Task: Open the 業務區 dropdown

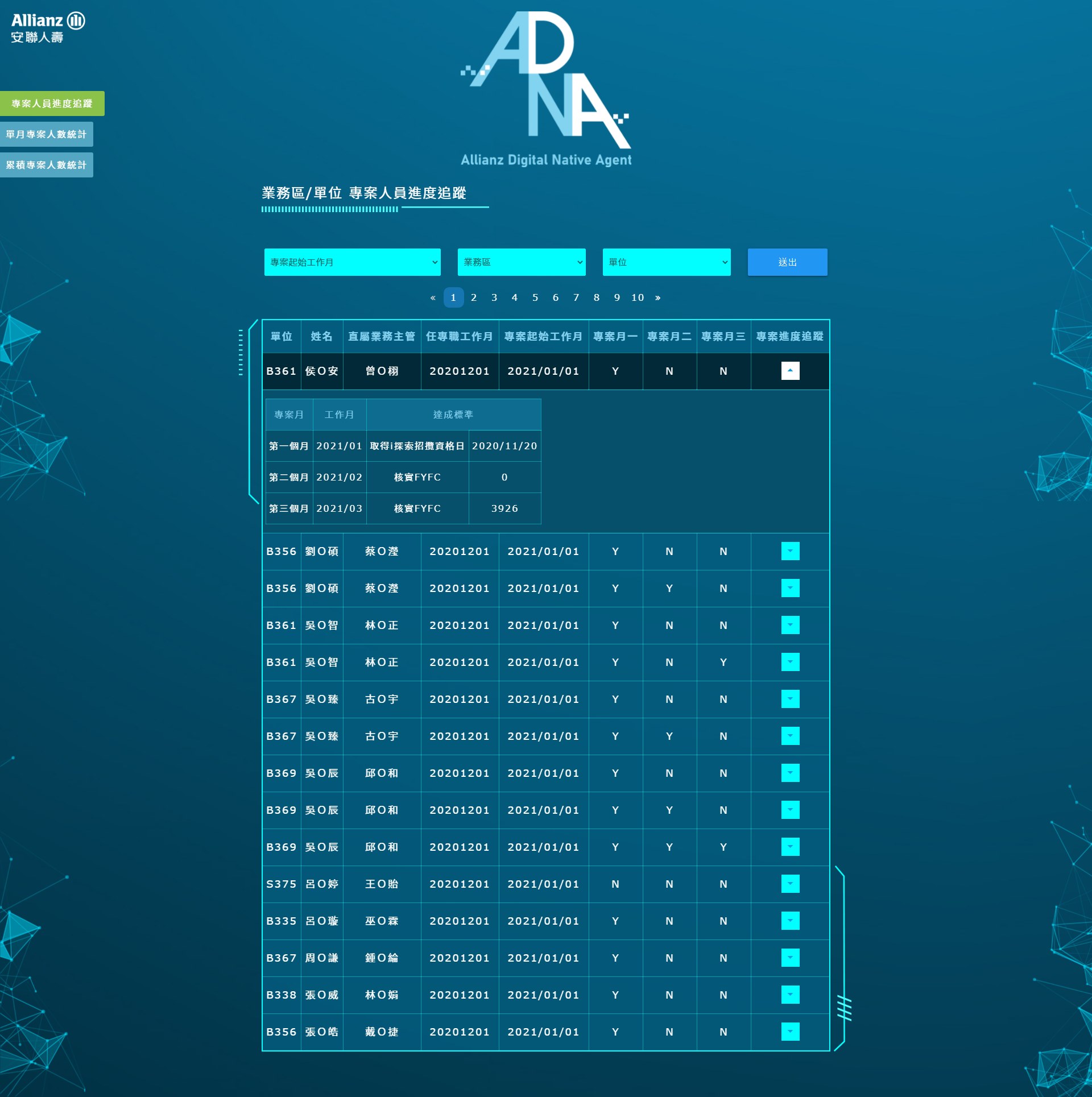Action: click(521, 262)
